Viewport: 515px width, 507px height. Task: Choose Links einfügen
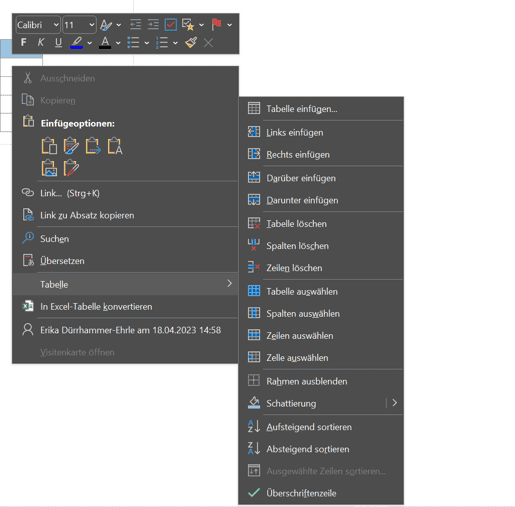click(x=321, y=132)
